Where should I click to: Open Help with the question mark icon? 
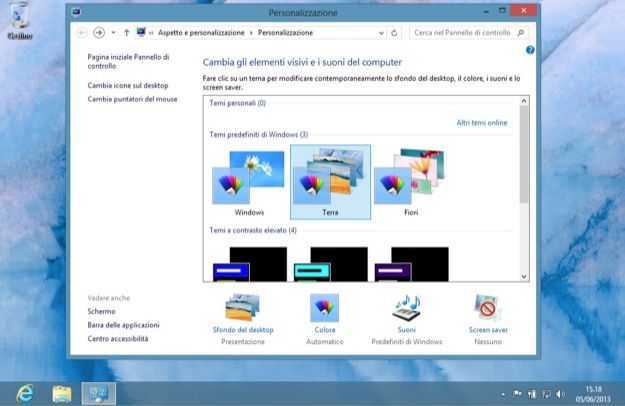pyautogui.click(x=530, y=50)
